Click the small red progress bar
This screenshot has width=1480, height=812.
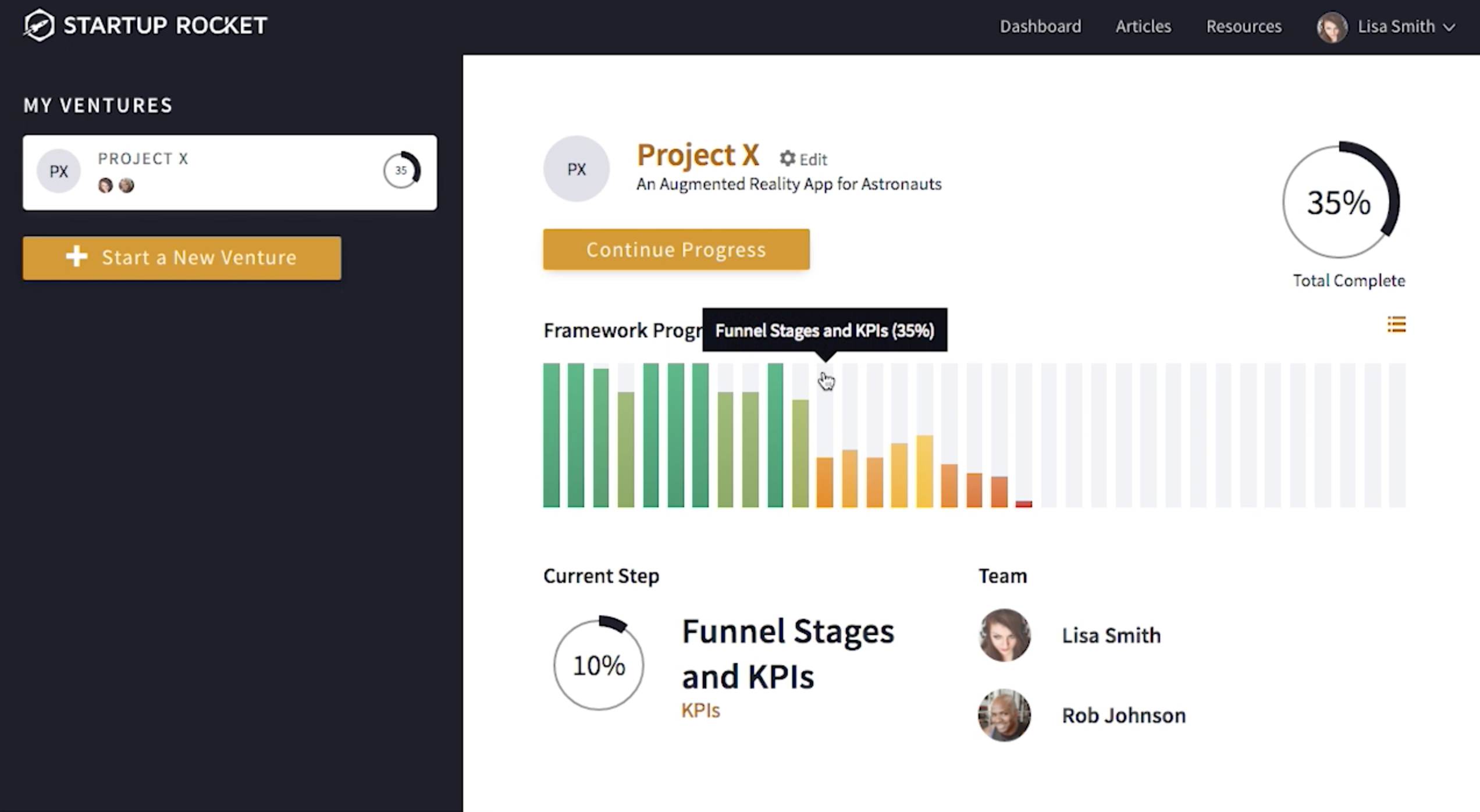point(1023,504)
